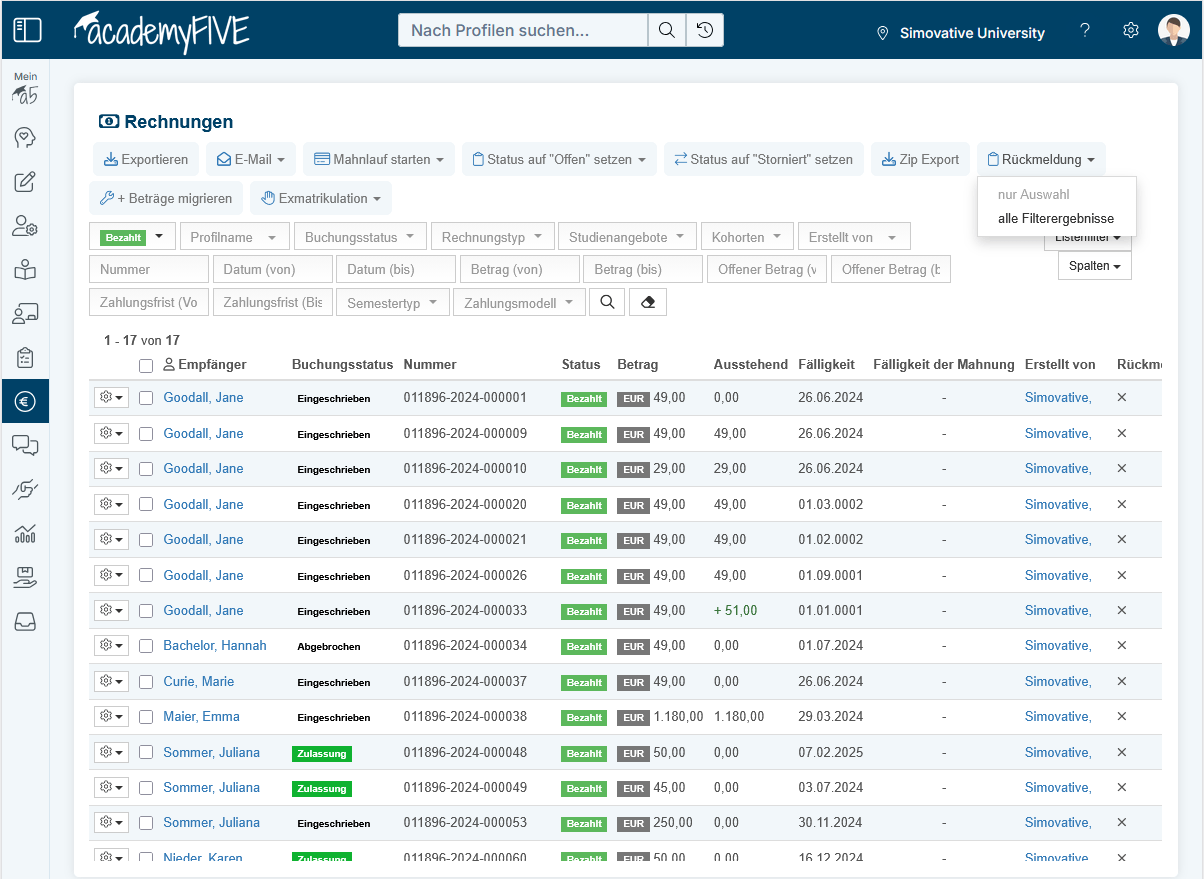Click the help question mark icon
1204x879 pixels.
[1085, 31]
